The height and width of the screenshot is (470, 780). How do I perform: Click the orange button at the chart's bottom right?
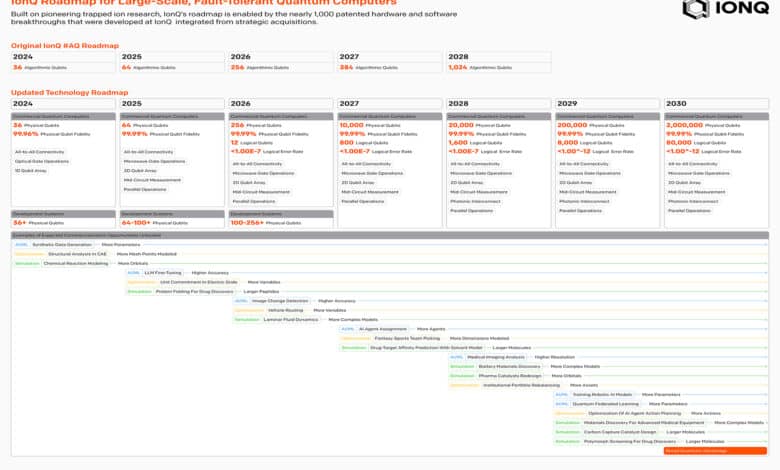coord(715,451)
